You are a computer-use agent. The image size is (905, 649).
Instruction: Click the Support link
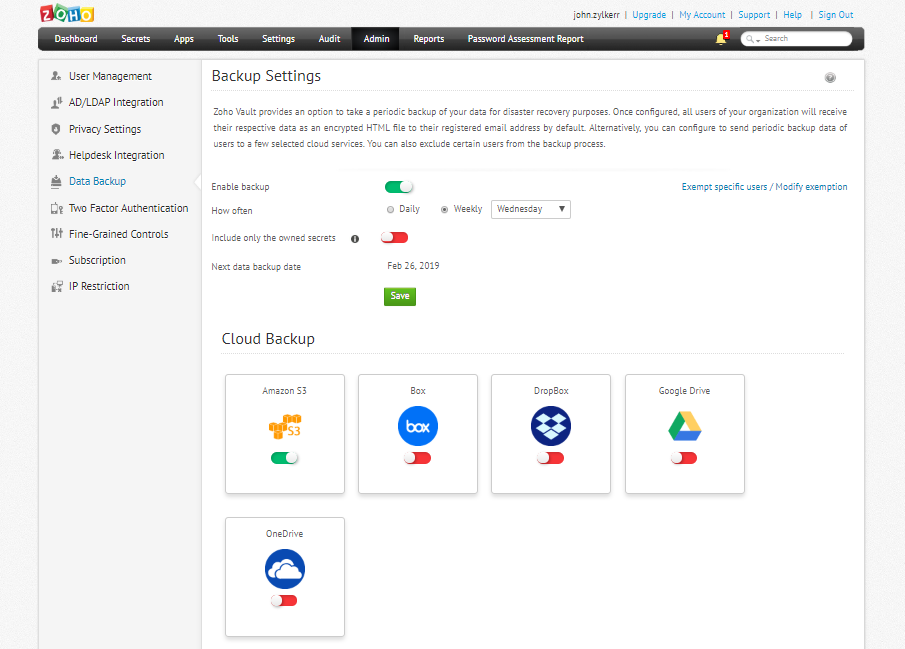tap(754, 14)
